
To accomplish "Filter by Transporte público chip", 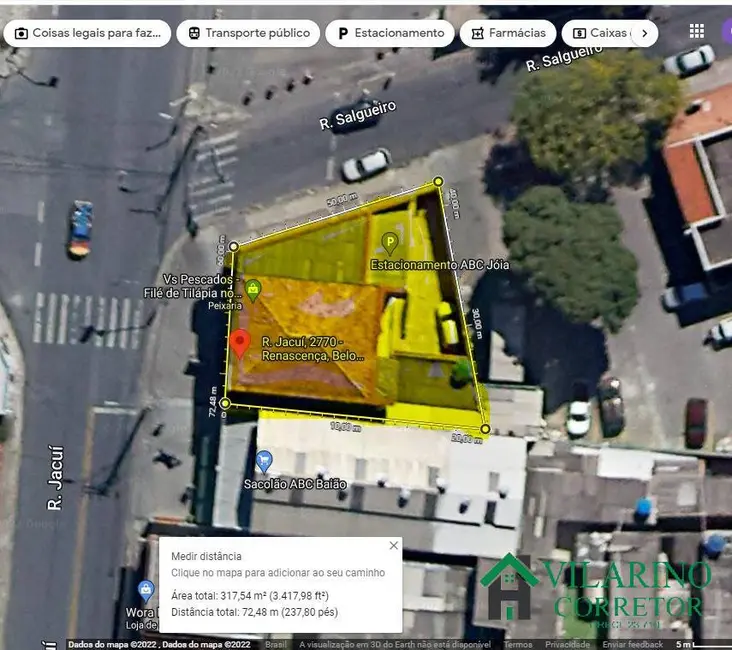I will (248, 33).
